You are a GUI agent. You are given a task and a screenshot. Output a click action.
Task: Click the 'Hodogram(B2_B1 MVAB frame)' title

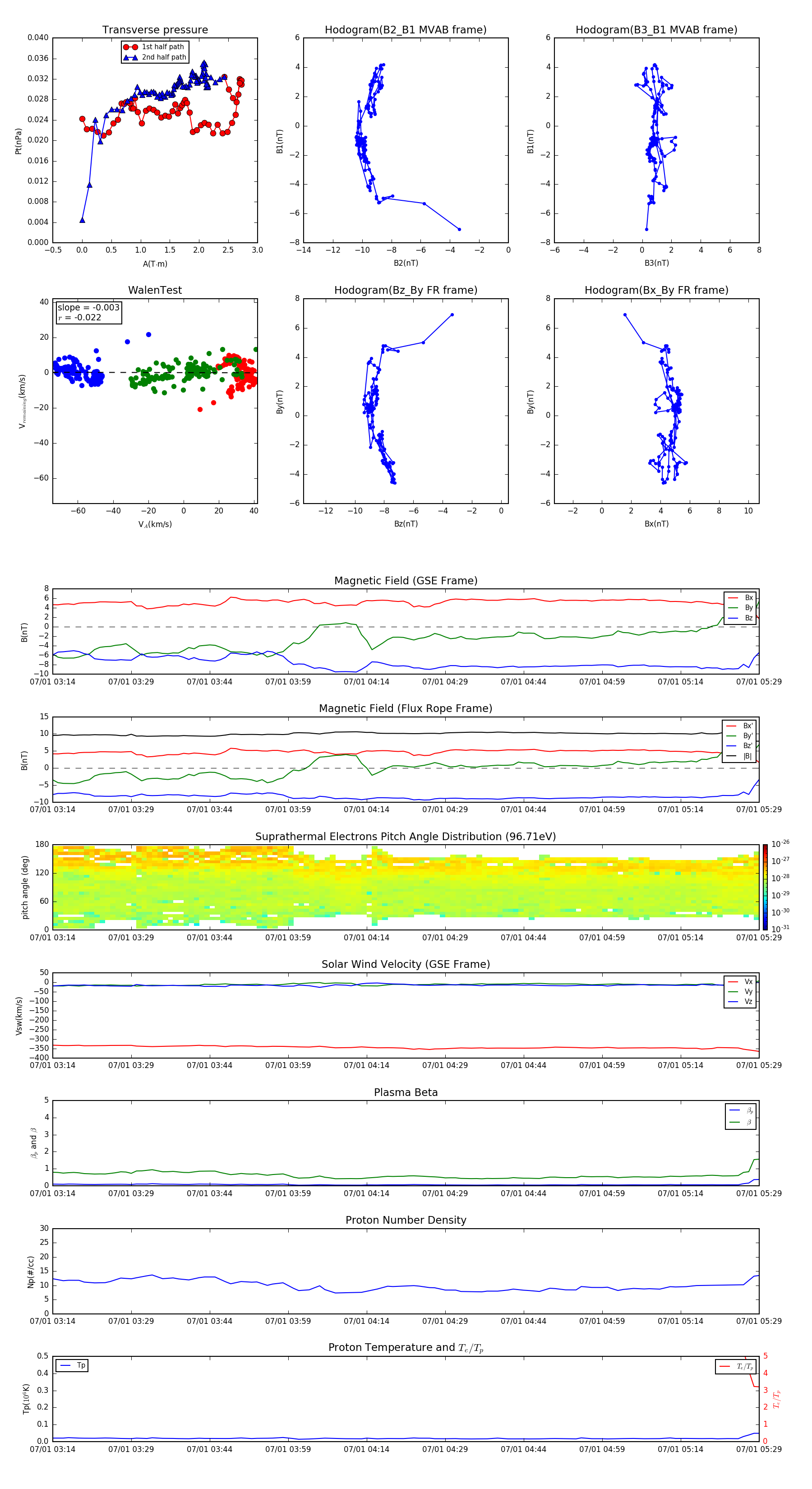406,29
